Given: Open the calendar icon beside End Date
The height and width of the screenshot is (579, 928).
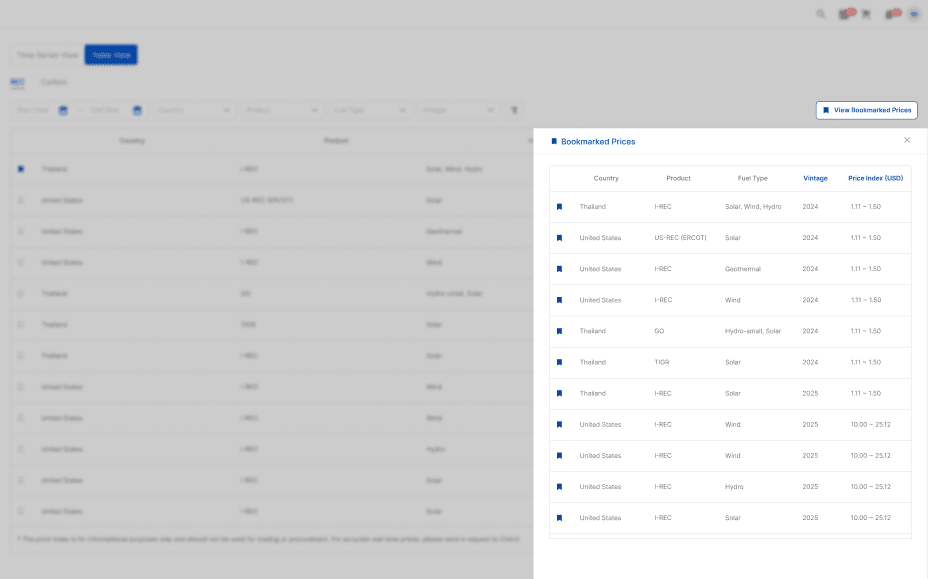Looking at the screenshot, I should coord(137,110).
